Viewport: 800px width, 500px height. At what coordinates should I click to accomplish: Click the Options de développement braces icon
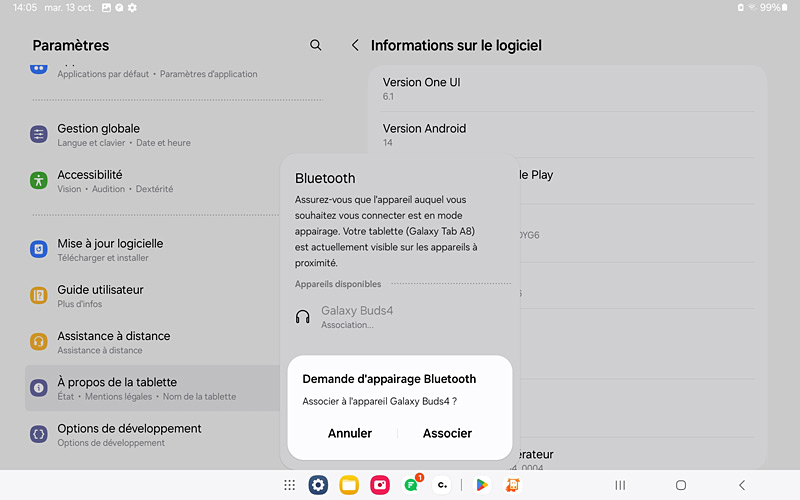coord(39,434)
